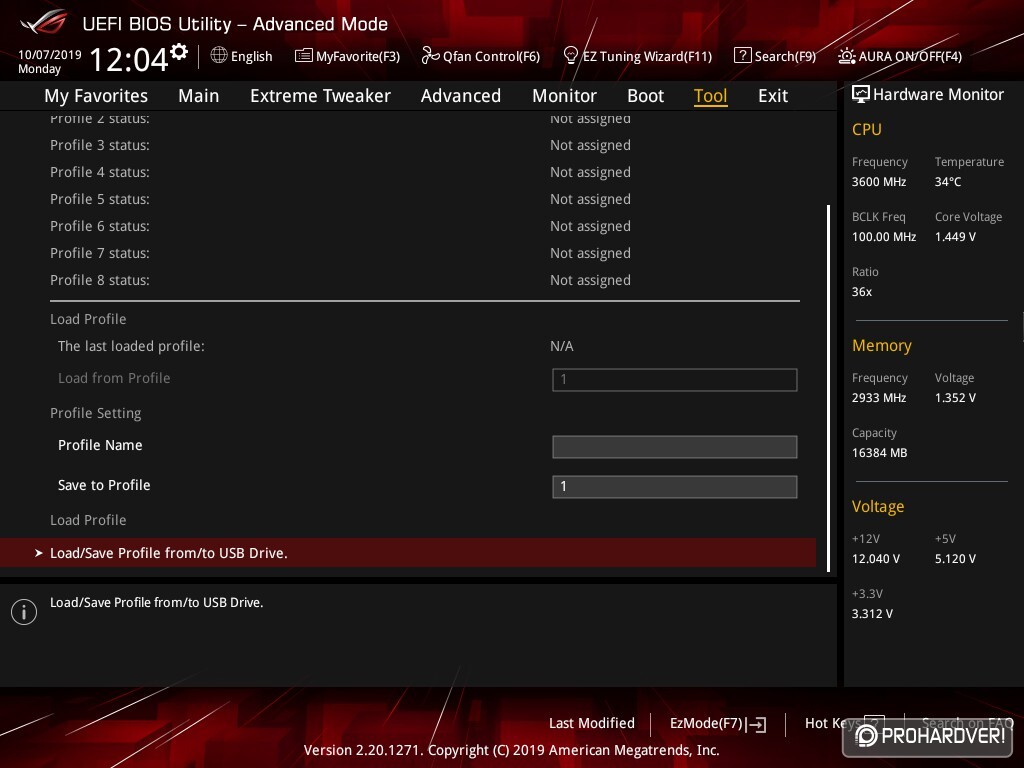1024x768 pixels.
Task: Open MyFavorite(F3) list icon
Action: click(303, 56)
